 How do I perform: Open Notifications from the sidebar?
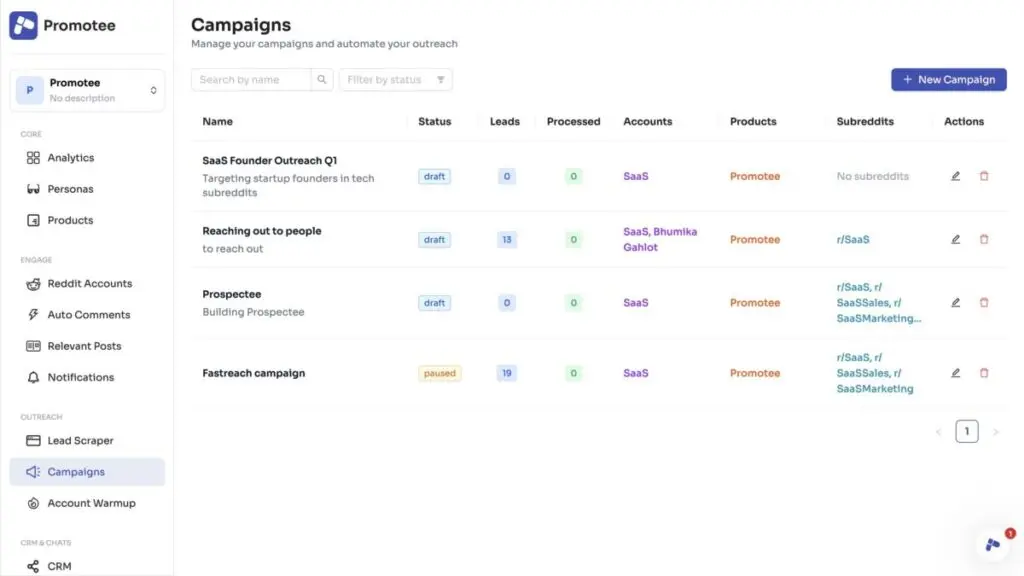pyautogui.click(x=82, y=377)
